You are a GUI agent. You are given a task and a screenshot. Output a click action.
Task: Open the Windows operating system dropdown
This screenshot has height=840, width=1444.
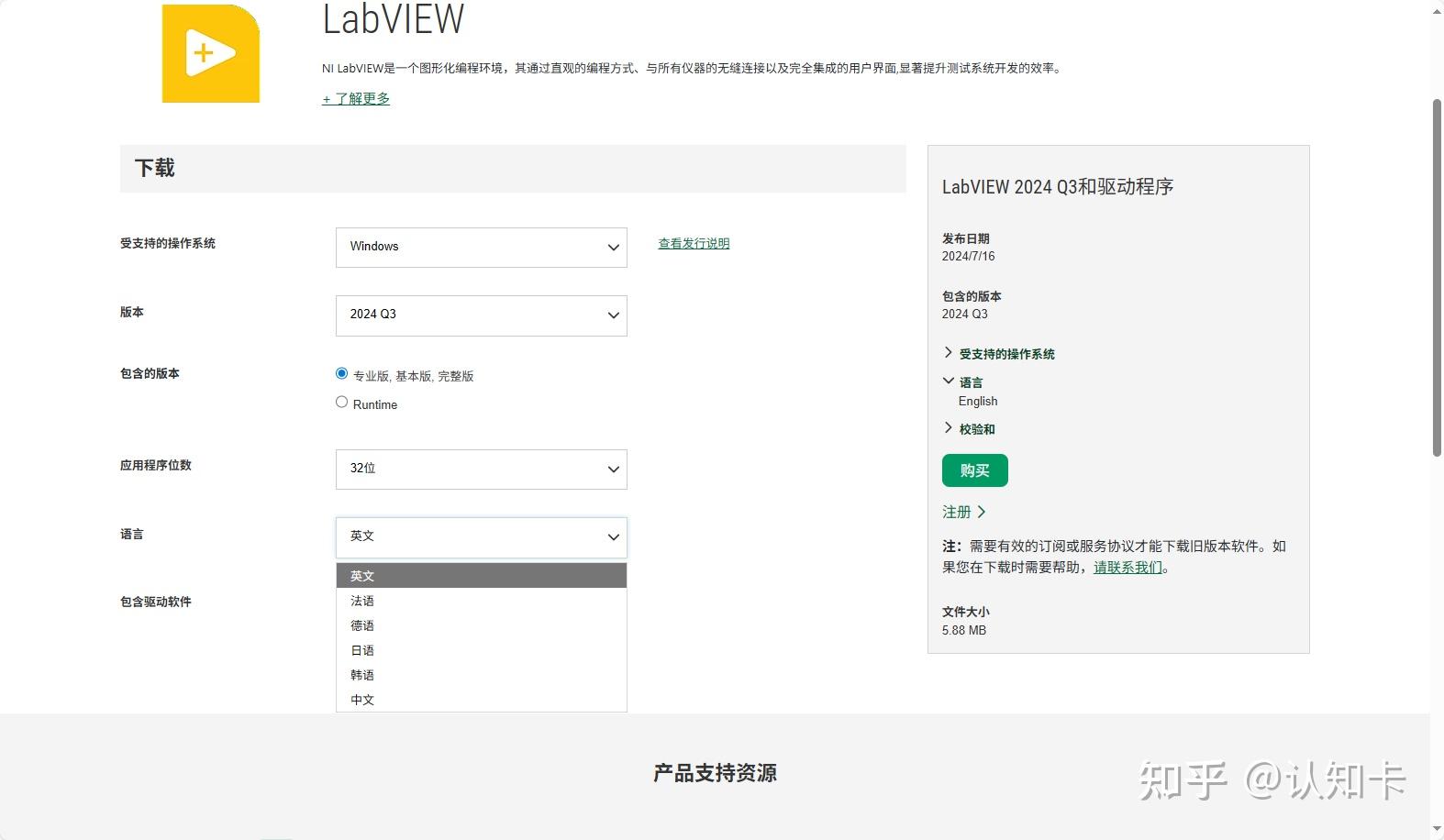[482, 248]
